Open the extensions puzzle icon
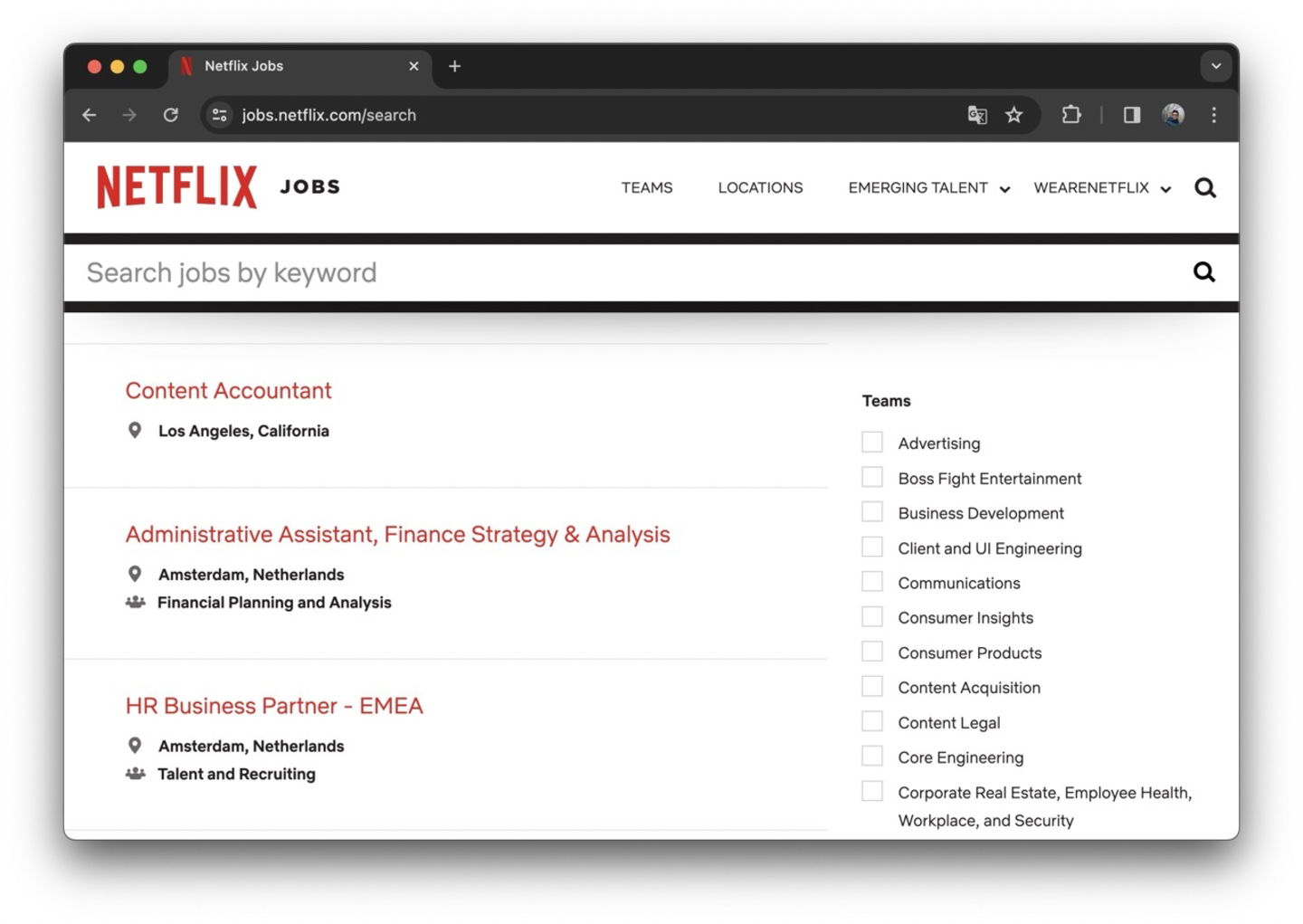 click(1071, 115)
